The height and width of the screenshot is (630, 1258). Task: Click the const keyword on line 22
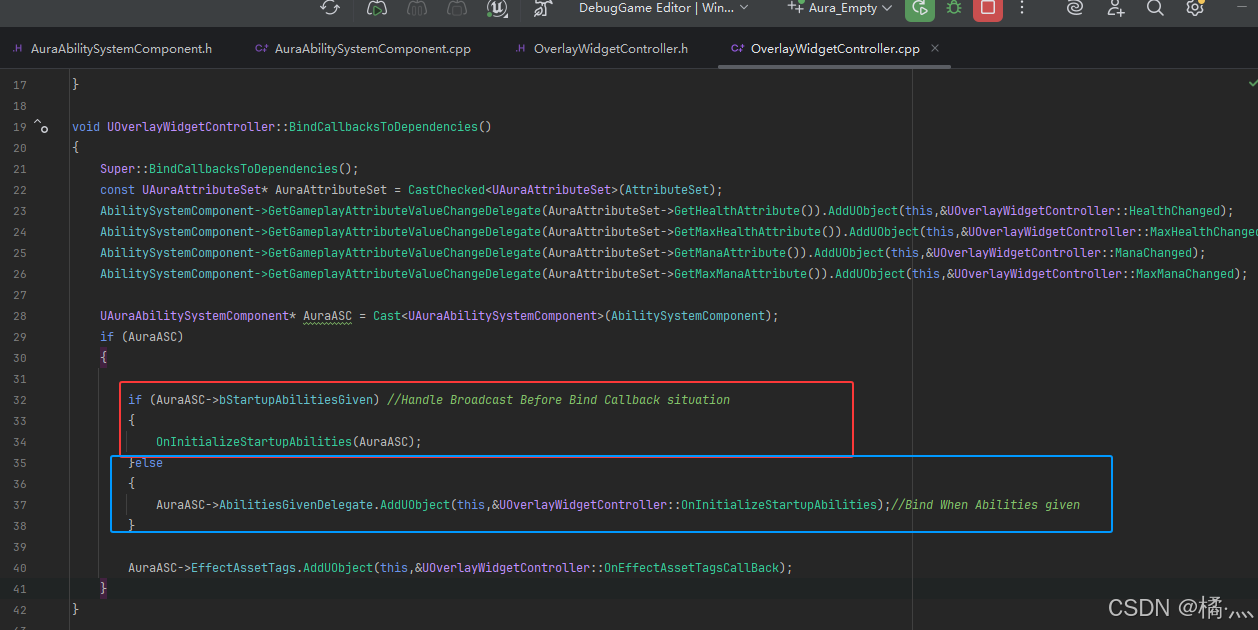[x=117, y=190]
